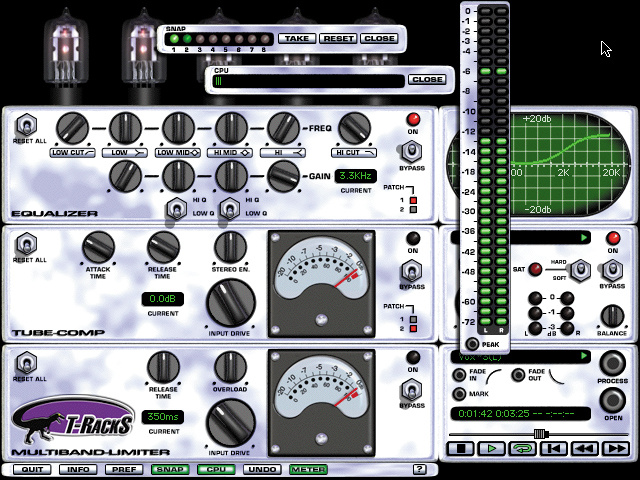Viewport: 640px width, 480px height.
Task: Select snapshot LED number 1
Action: coord(174,39)
